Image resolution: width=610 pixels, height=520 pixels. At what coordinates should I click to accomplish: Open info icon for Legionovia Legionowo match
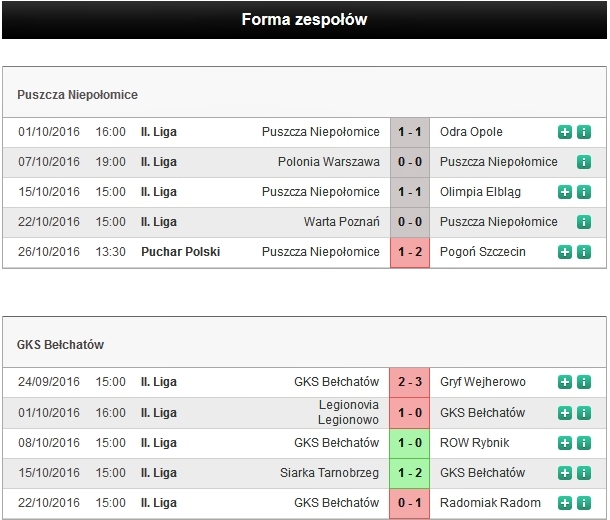(584, 413)
